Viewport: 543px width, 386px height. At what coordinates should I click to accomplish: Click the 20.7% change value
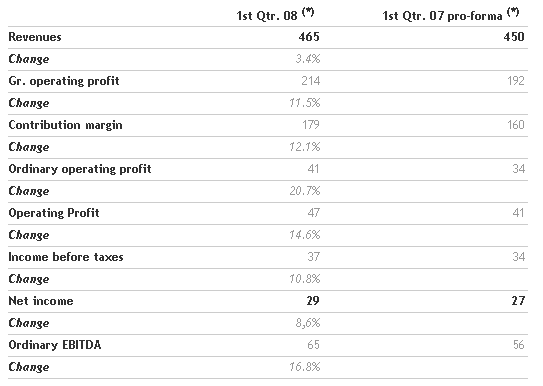point(305,191)
